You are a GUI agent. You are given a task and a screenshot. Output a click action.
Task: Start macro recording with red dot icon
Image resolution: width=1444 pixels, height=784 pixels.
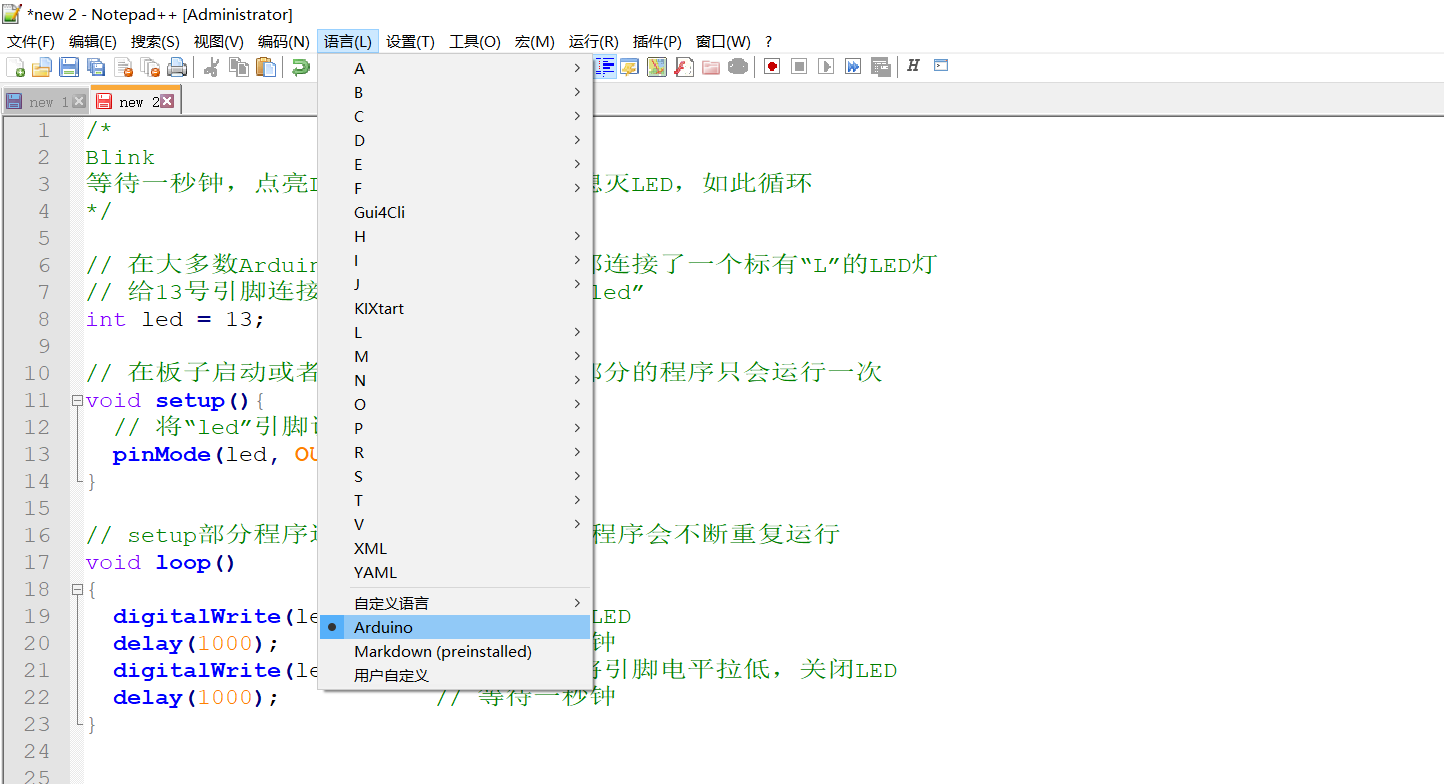point(772,67)
